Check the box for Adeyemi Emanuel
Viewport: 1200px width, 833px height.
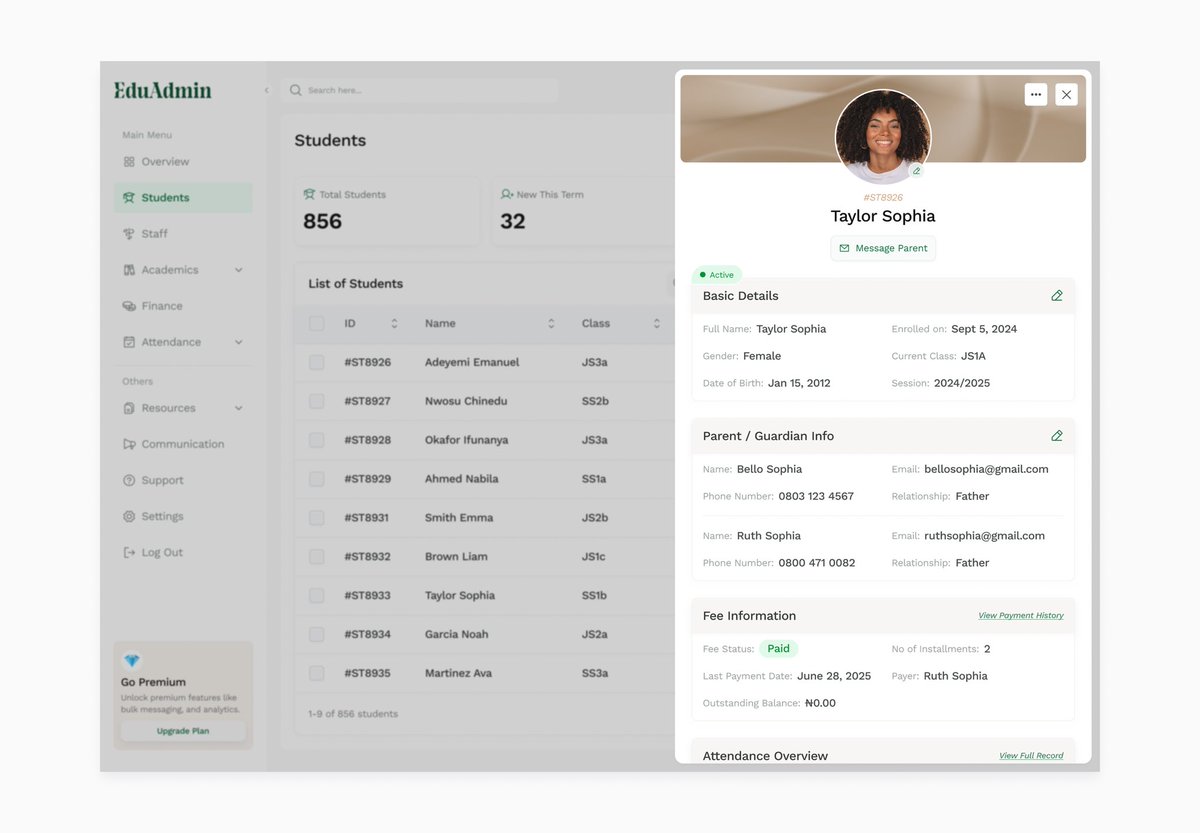316,362
